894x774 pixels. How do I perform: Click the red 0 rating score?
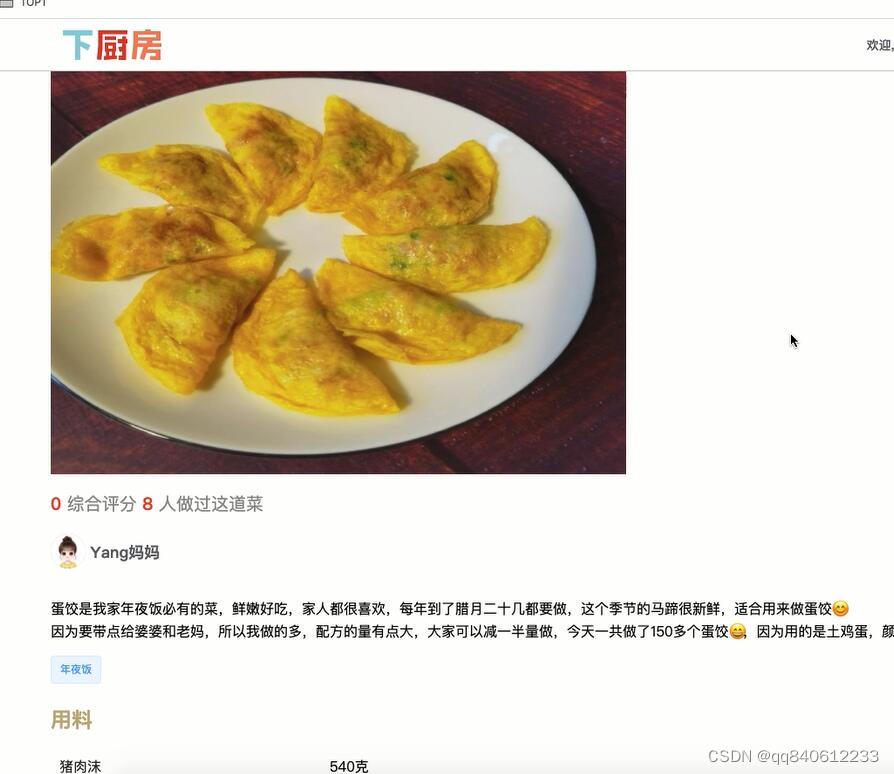click(x=55, y=504)
